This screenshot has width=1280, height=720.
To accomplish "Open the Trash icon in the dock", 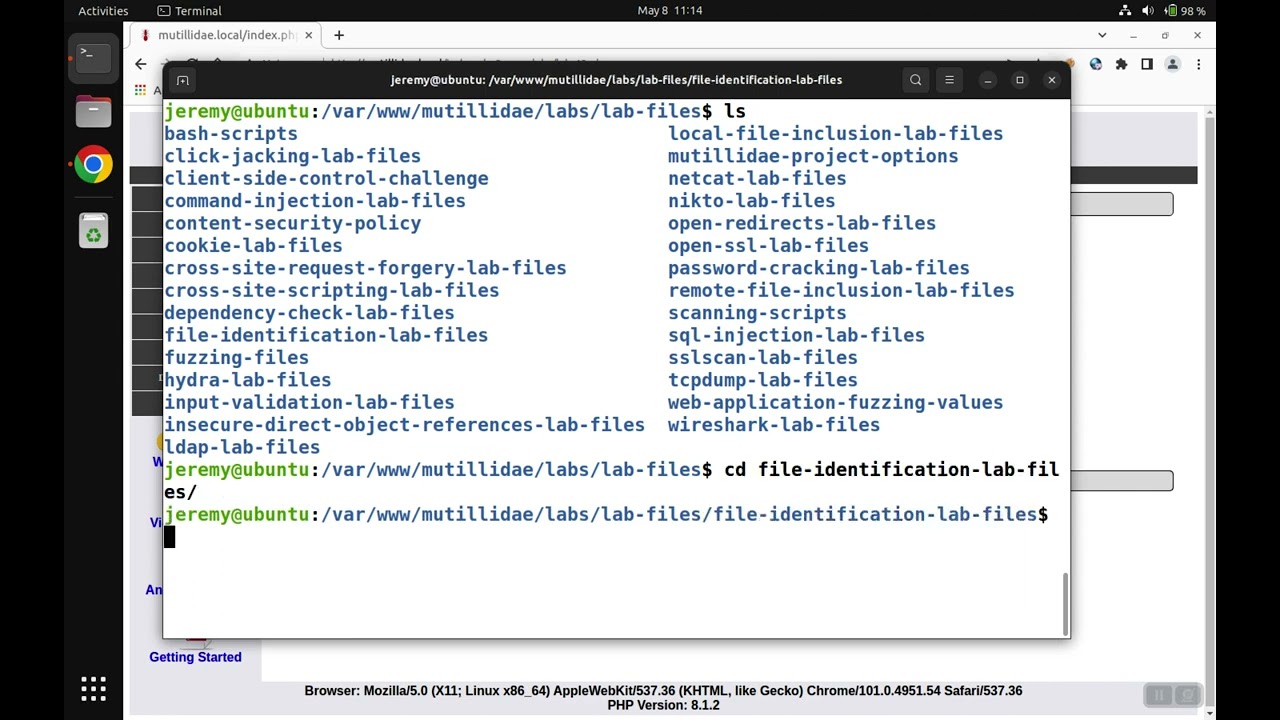I will click(93, 231).
